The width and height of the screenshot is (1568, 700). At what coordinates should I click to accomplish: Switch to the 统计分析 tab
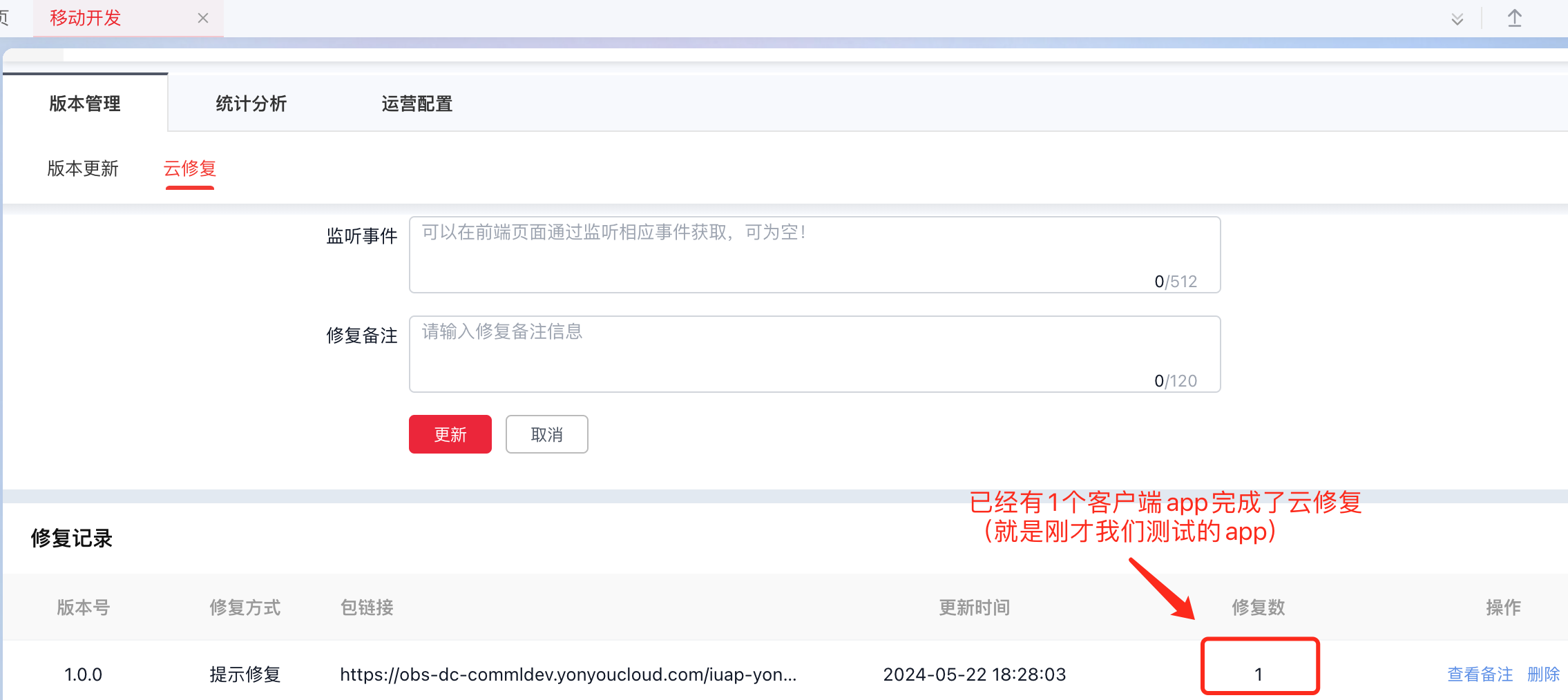coord(251,104)
